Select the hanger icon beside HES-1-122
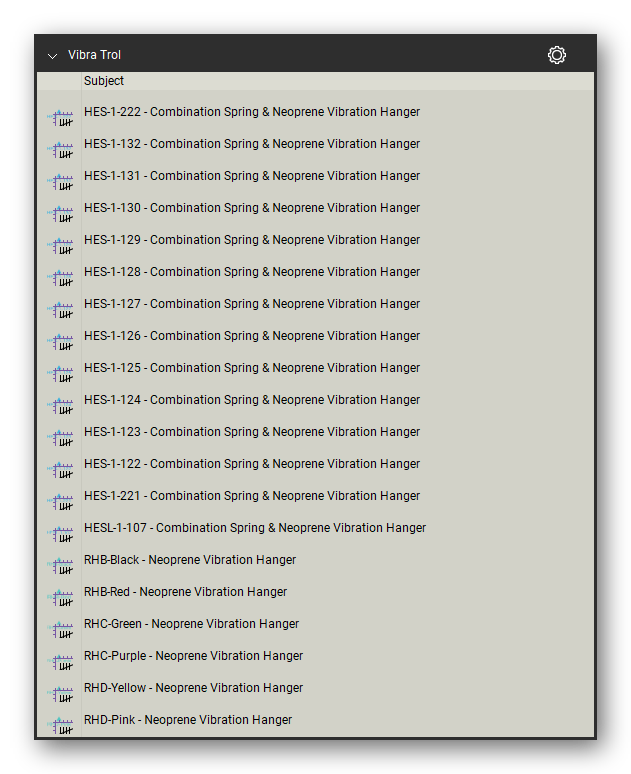Screen dimensions: 631x774 [x=60, y=470]
